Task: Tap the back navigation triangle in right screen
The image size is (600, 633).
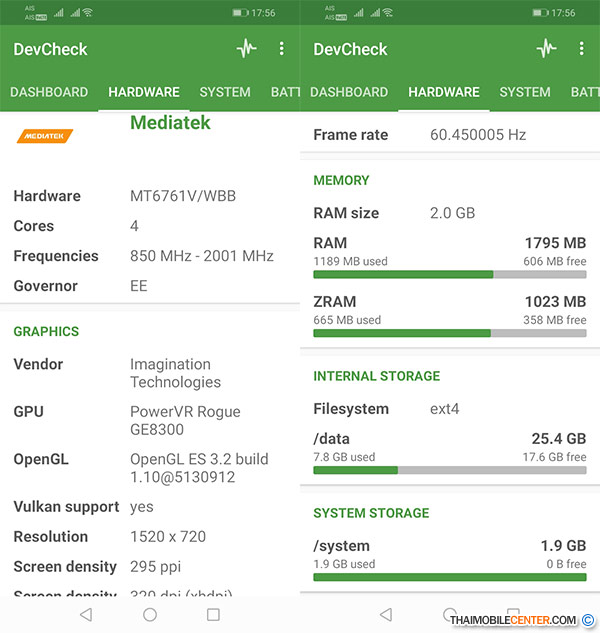Action: [386, 614]
